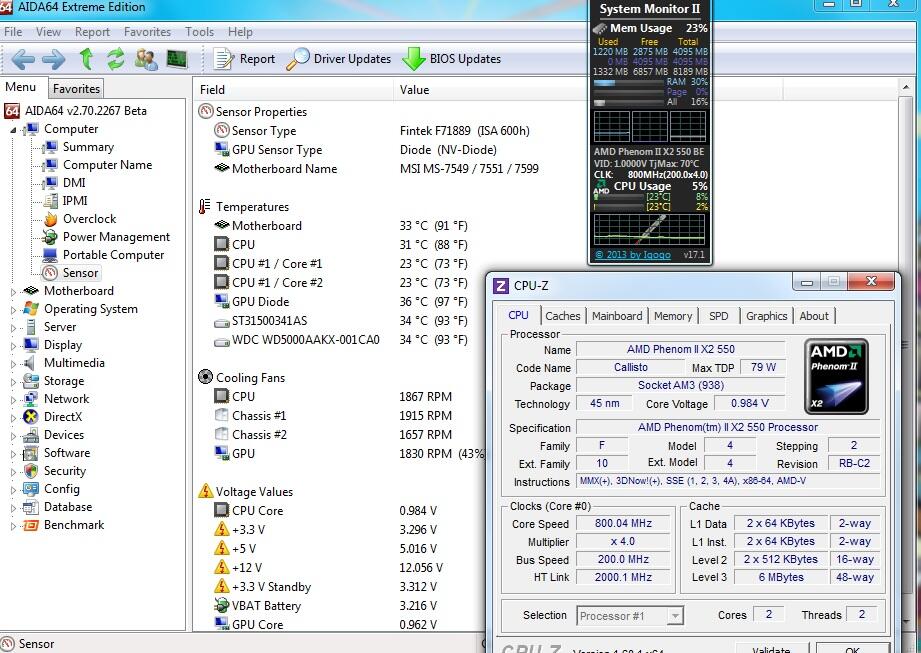
Task: Click the Back arrow toolbar icon
Action: pyautogui.click(x=23, y=59)
